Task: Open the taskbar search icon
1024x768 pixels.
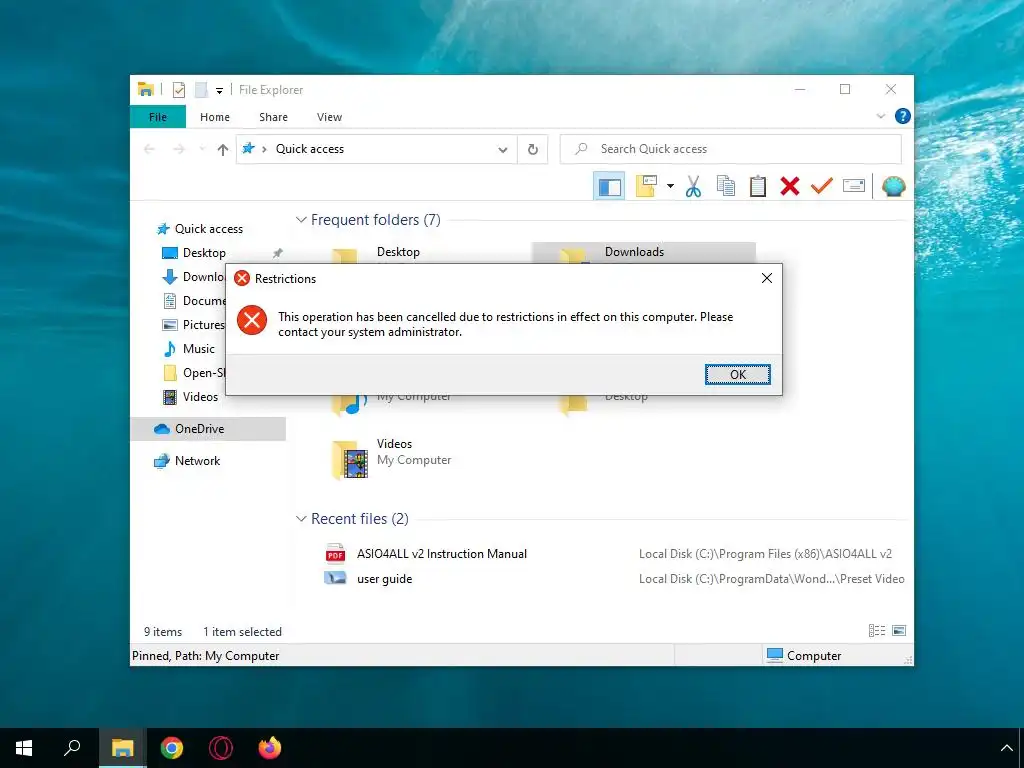Action: (x=72, y=748)
